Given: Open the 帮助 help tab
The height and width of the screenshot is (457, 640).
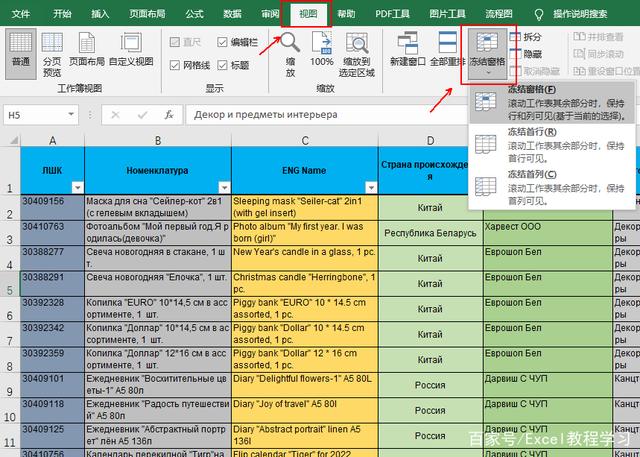Looking at the screenshot, I should (346, 14).
